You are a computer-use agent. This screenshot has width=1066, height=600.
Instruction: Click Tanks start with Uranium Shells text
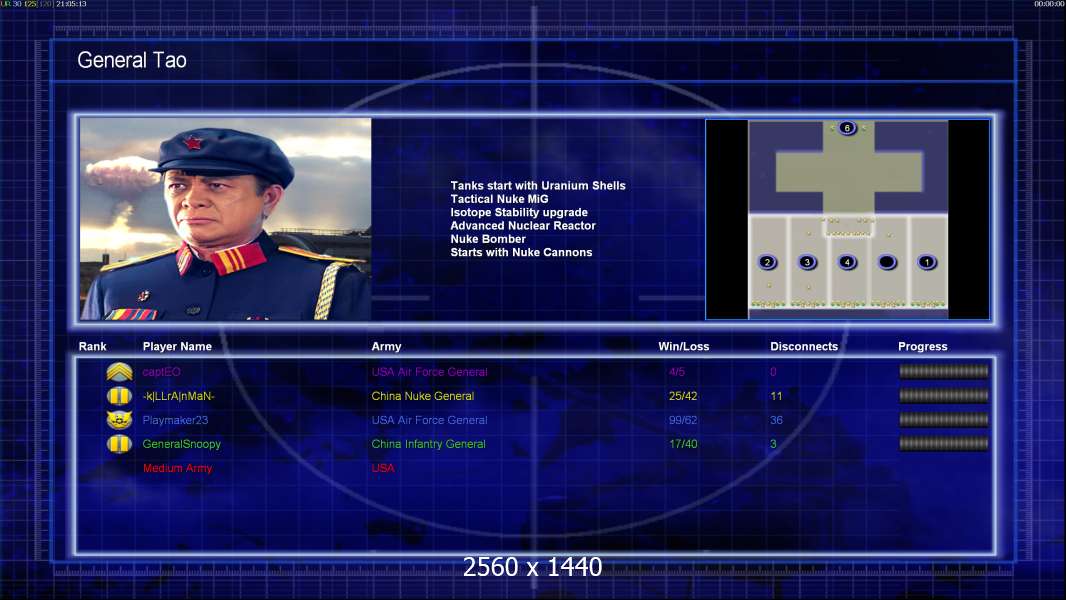pos(538,186)
